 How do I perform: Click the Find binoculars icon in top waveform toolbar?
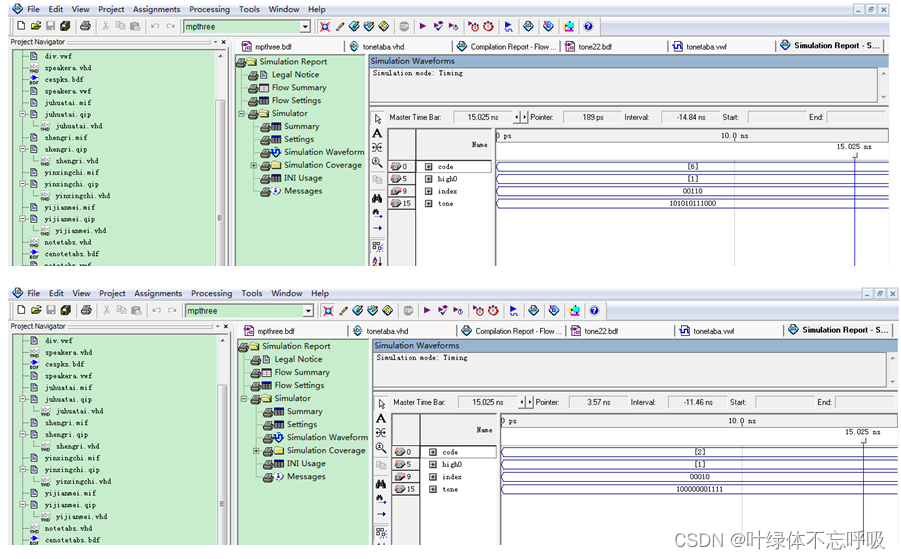pyautogui.click(x=377, y=198)
